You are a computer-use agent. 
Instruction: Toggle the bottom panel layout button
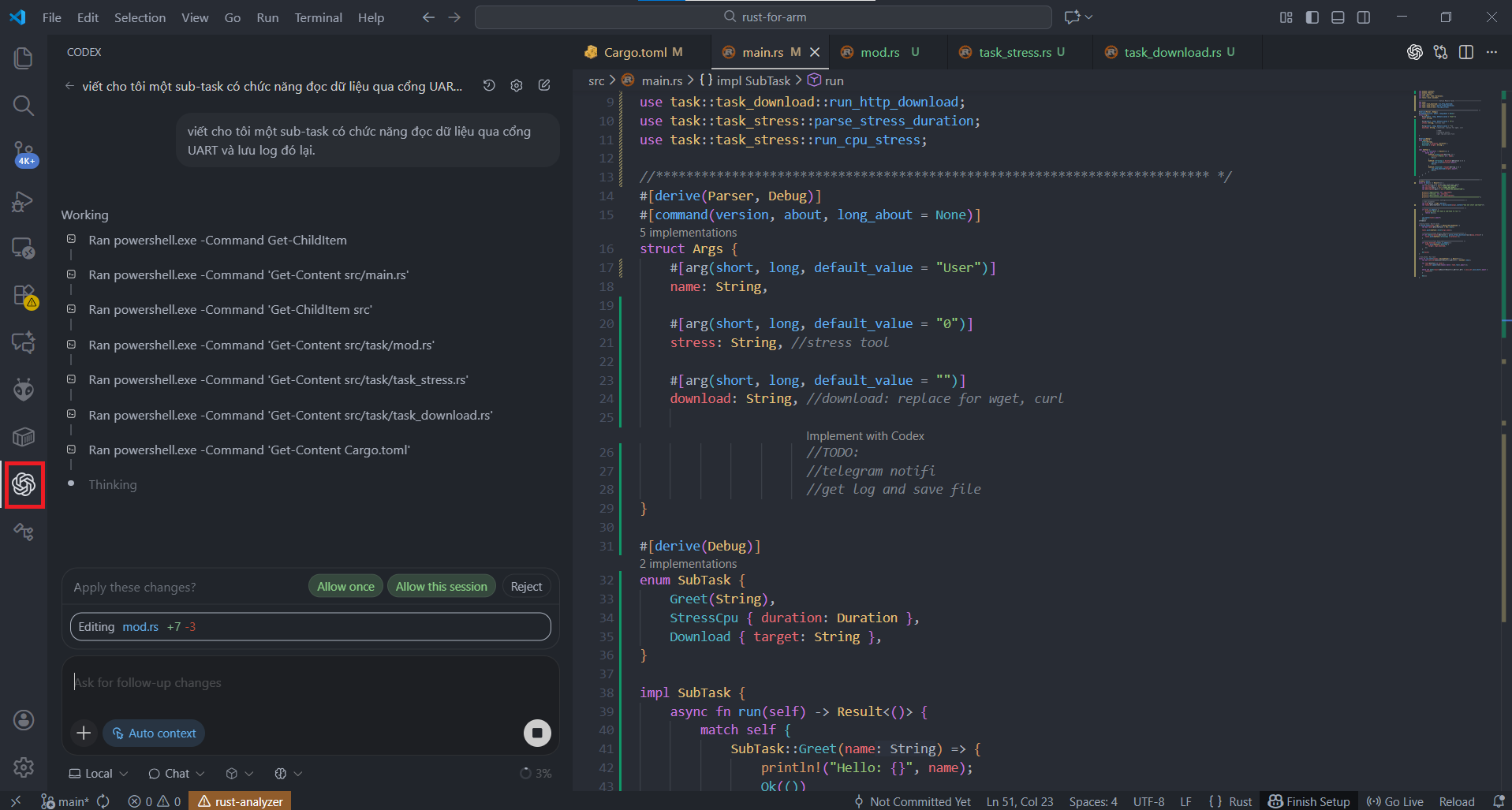pyautogui.click(x=1338, y=17)
